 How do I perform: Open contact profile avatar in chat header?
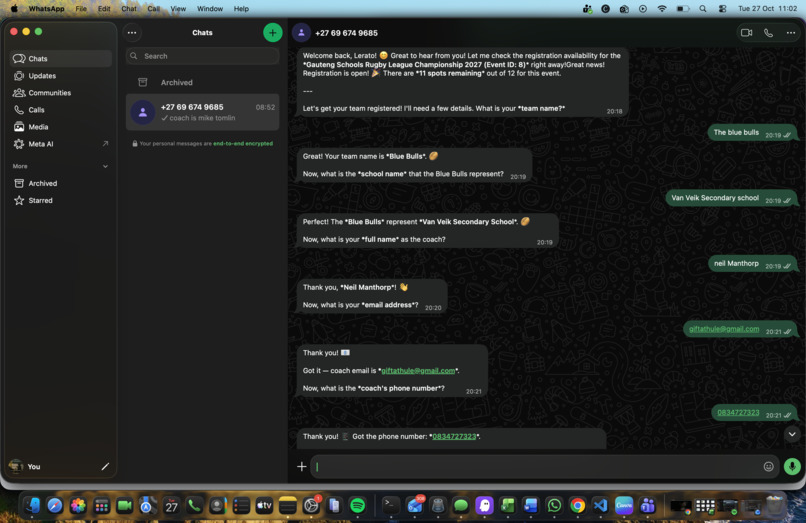pyautogui.click(x=301, y=32)
